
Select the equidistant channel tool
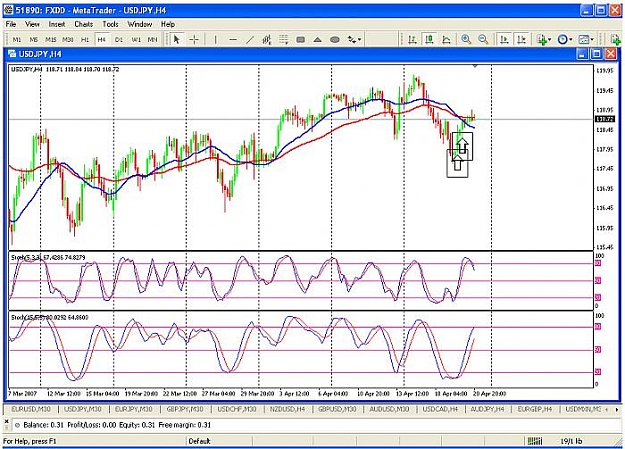(x=267, y=39)
